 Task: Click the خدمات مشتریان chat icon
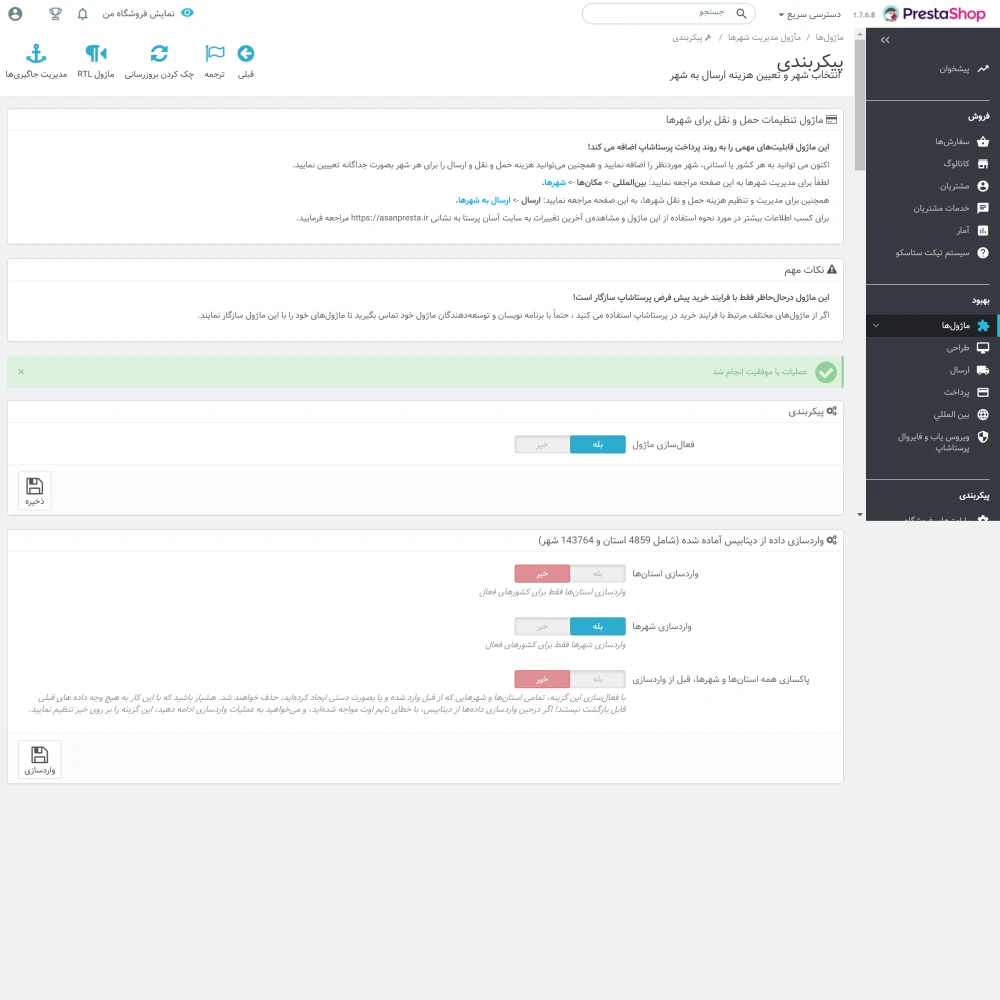pyautogui.click(x=983, y=208)
